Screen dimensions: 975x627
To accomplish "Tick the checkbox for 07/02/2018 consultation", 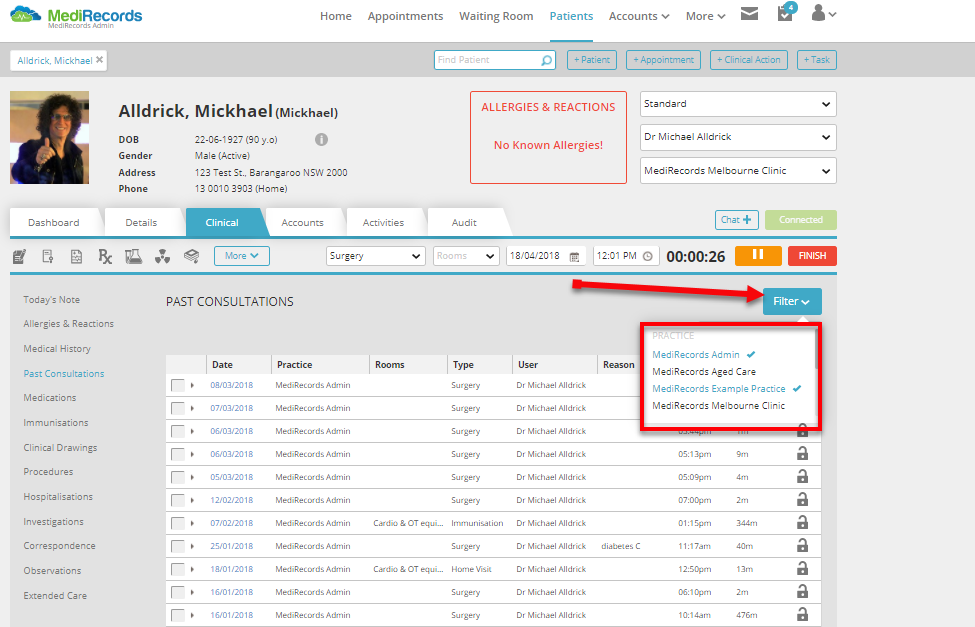I will [178, 524].
